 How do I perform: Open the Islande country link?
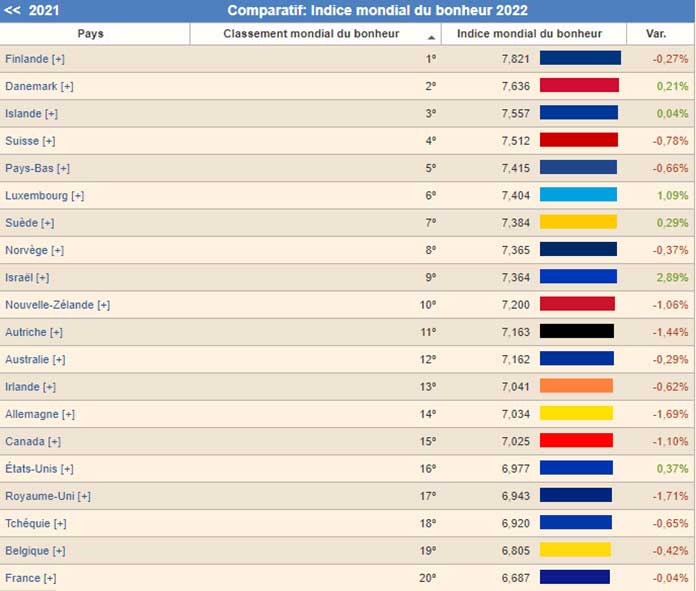(23, 114)
